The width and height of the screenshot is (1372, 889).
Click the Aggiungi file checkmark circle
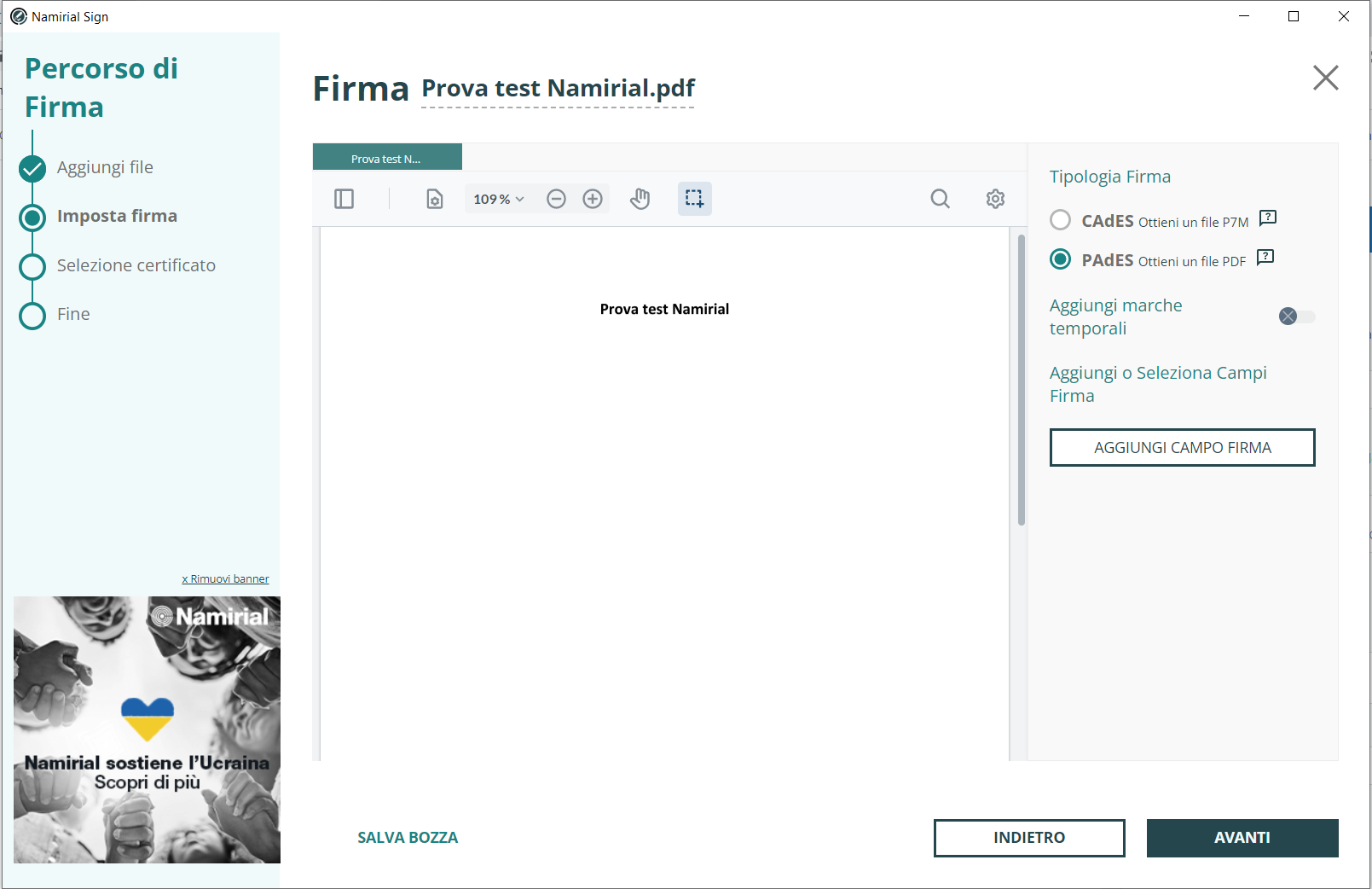(x=32, y=169)
